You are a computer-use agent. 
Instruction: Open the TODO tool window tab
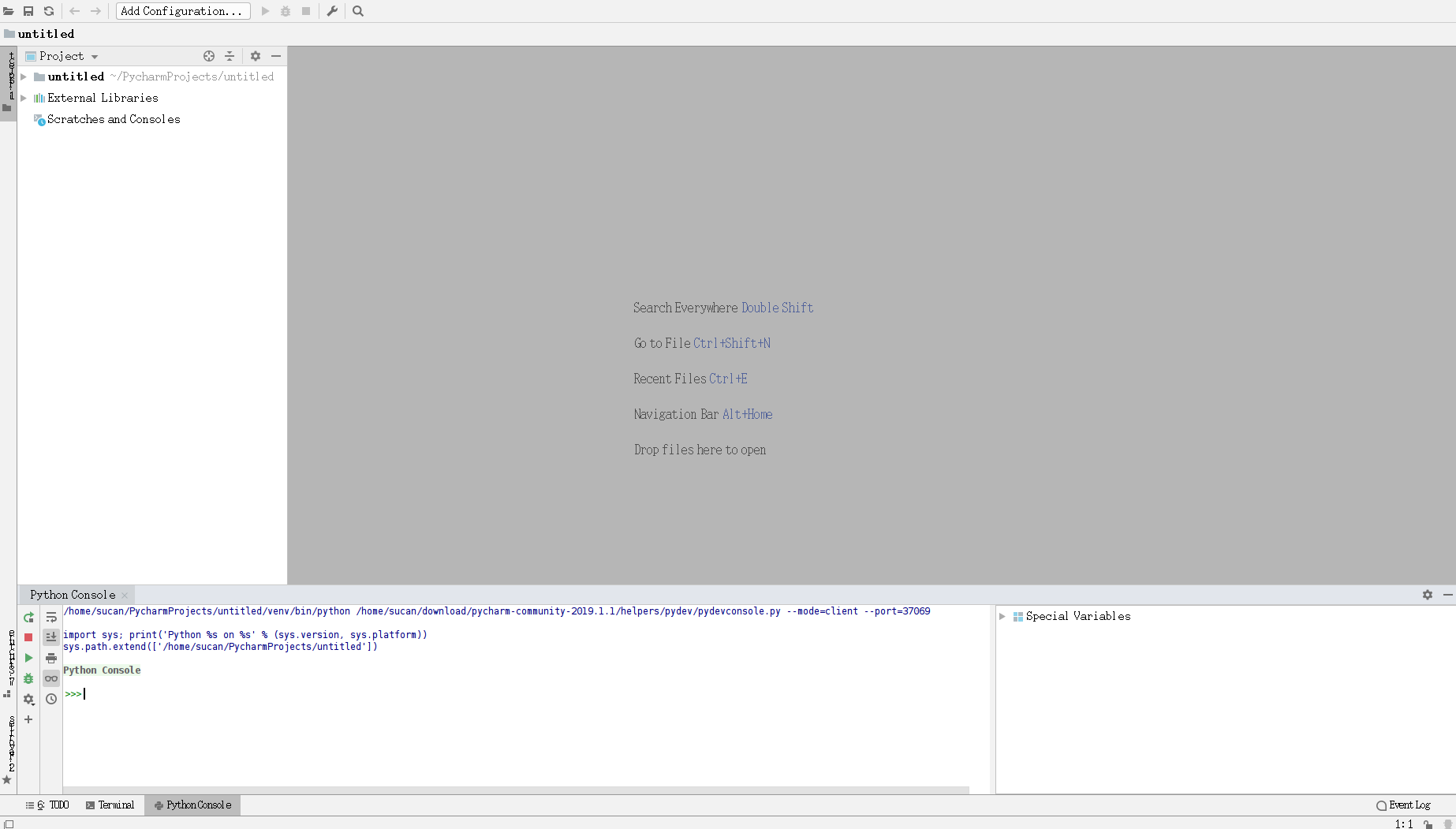(x=47, y=805)
